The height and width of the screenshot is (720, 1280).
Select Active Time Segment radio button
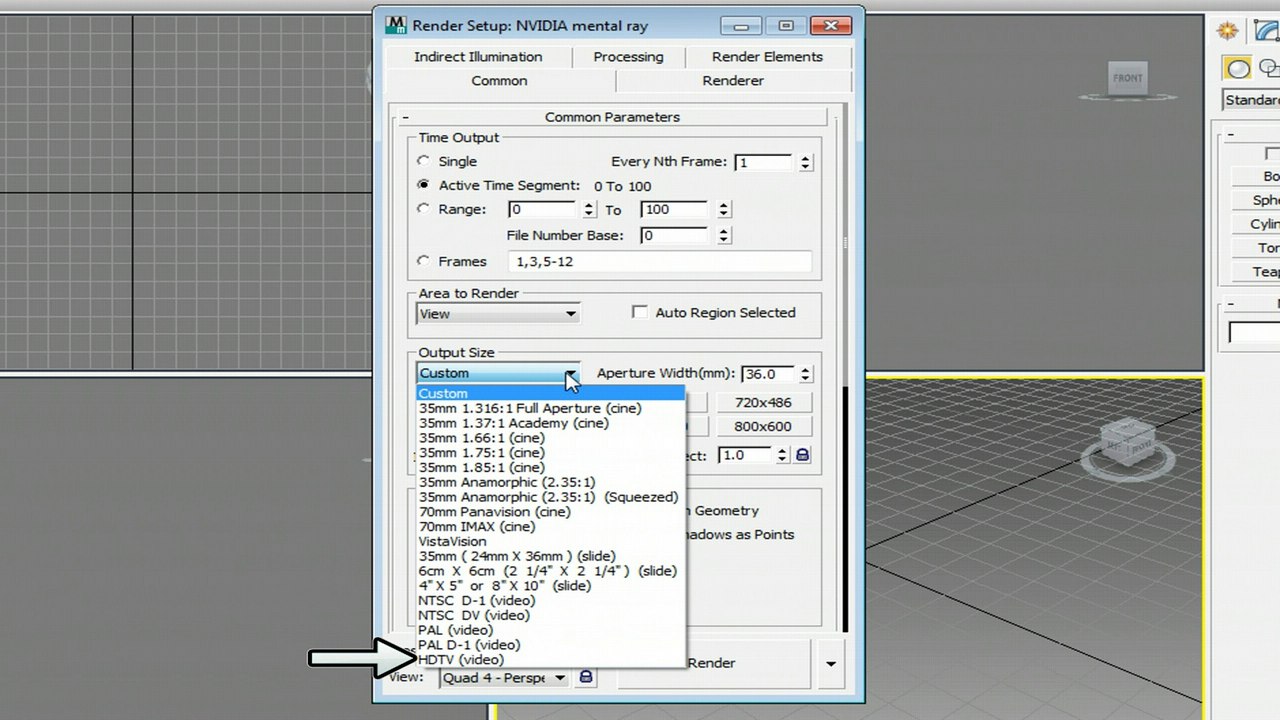click(424, 185)
